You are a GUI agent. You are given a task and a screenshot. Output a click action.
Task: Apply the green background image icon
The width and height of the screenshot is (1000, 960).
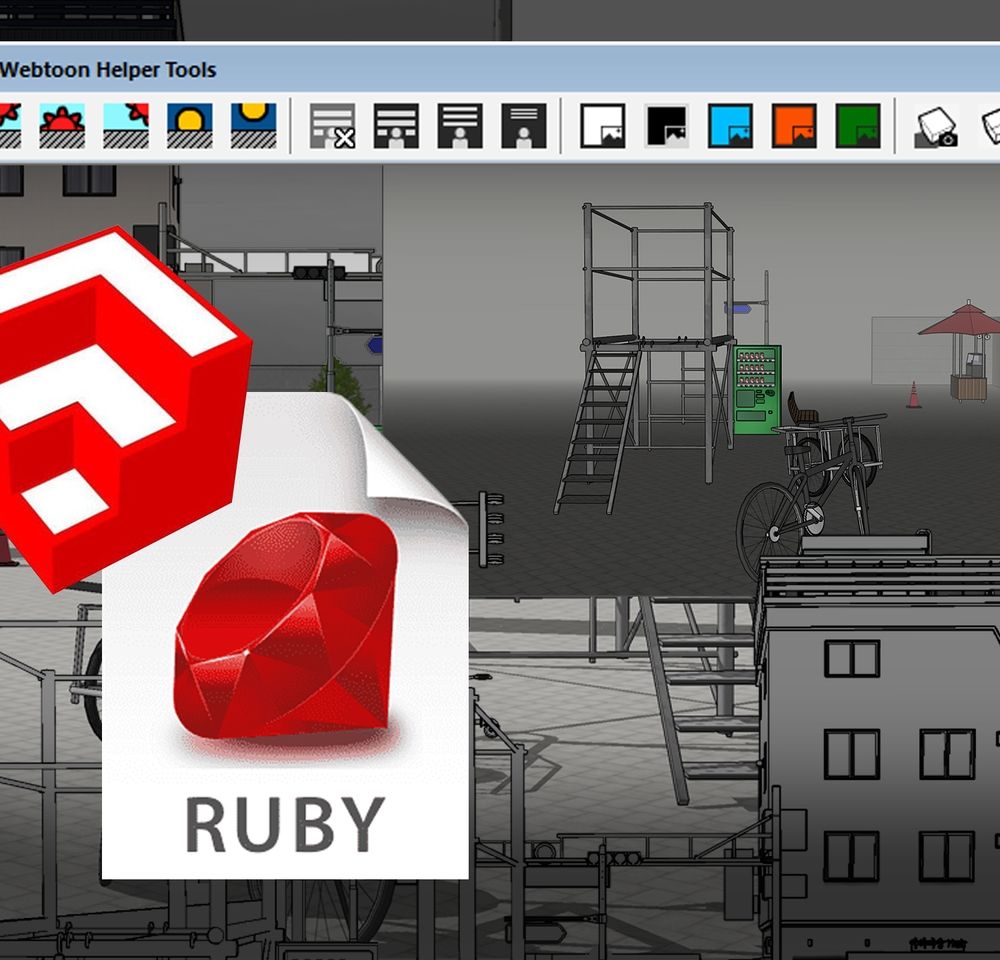[858, 126]
